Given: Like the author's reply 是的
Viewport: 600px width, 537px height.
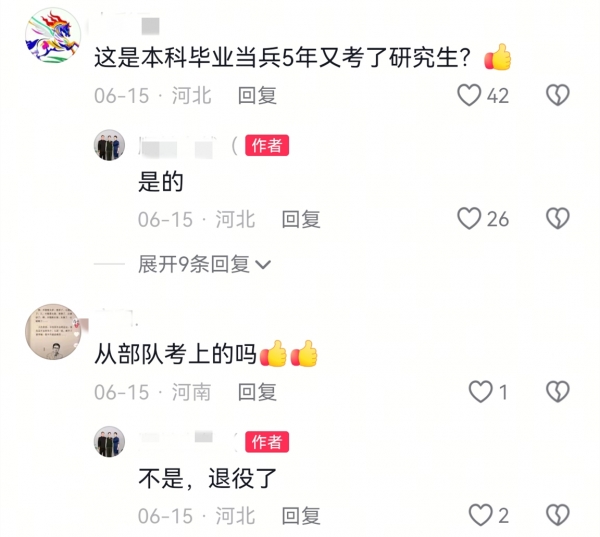Looking at the screenshot, I should [469, 219].
